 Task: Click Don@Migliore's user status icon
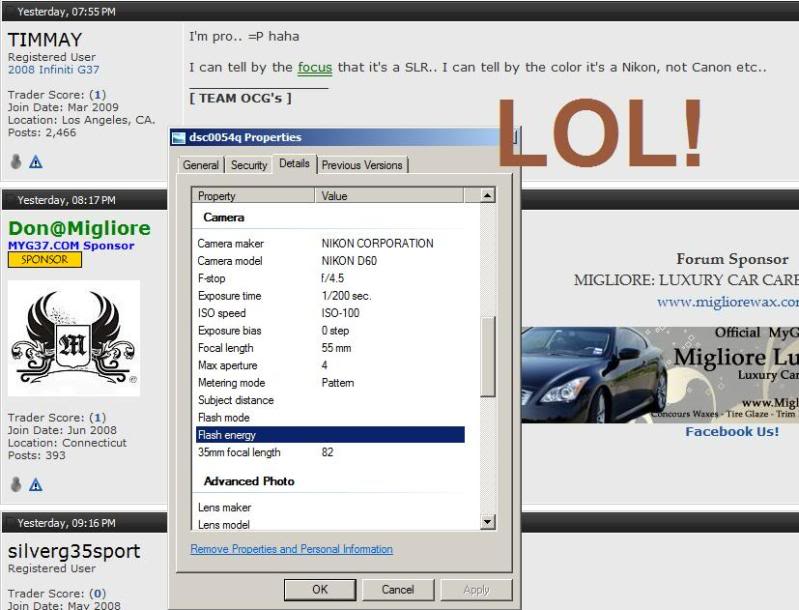(x=16, y=484)
